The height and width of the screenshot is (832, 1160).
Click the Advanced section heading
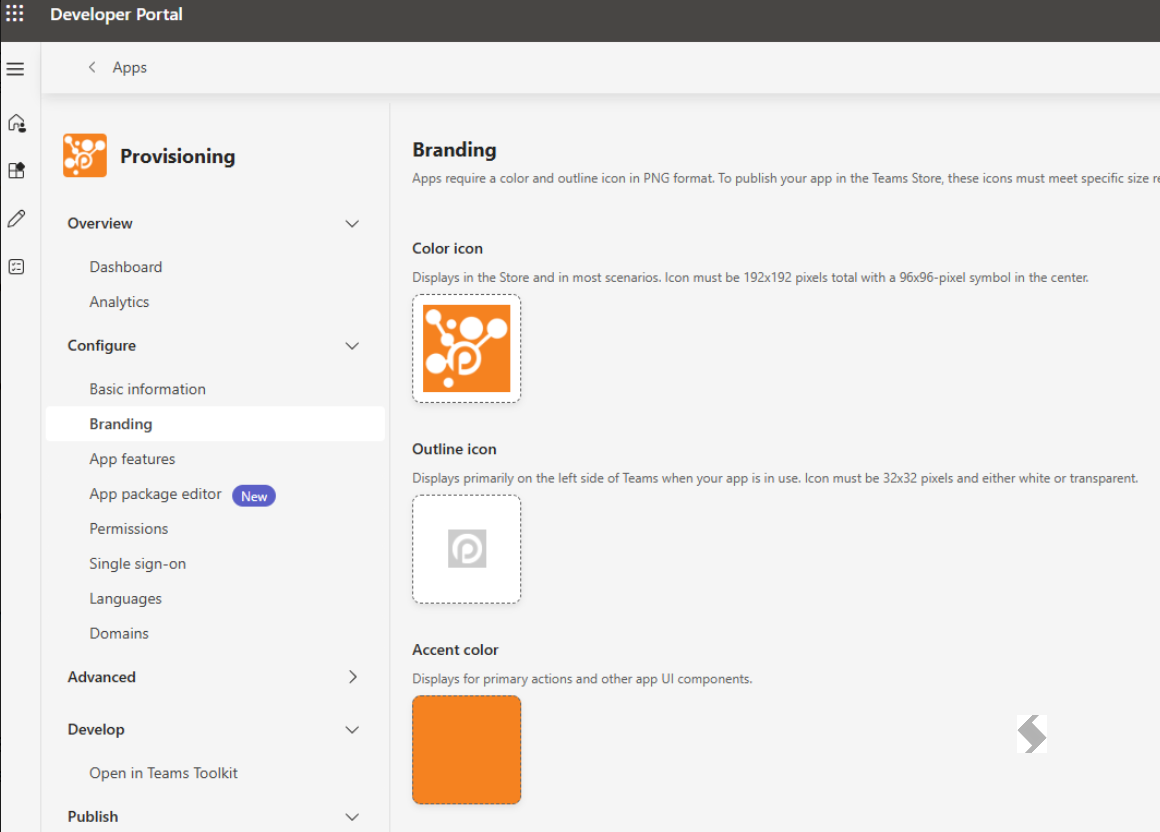pos(101,677)
